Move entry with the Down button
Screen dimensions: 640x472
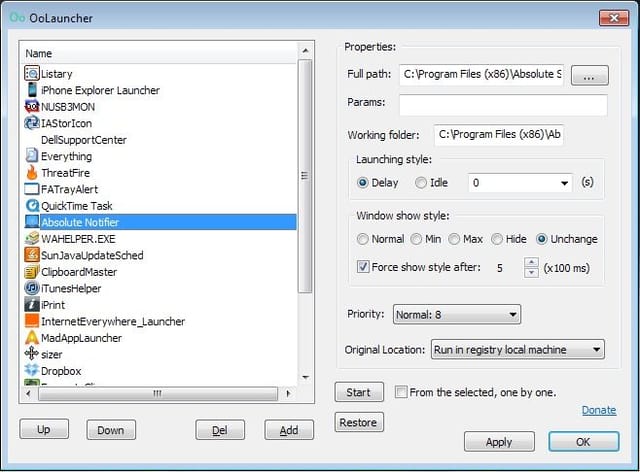(111, 430)
